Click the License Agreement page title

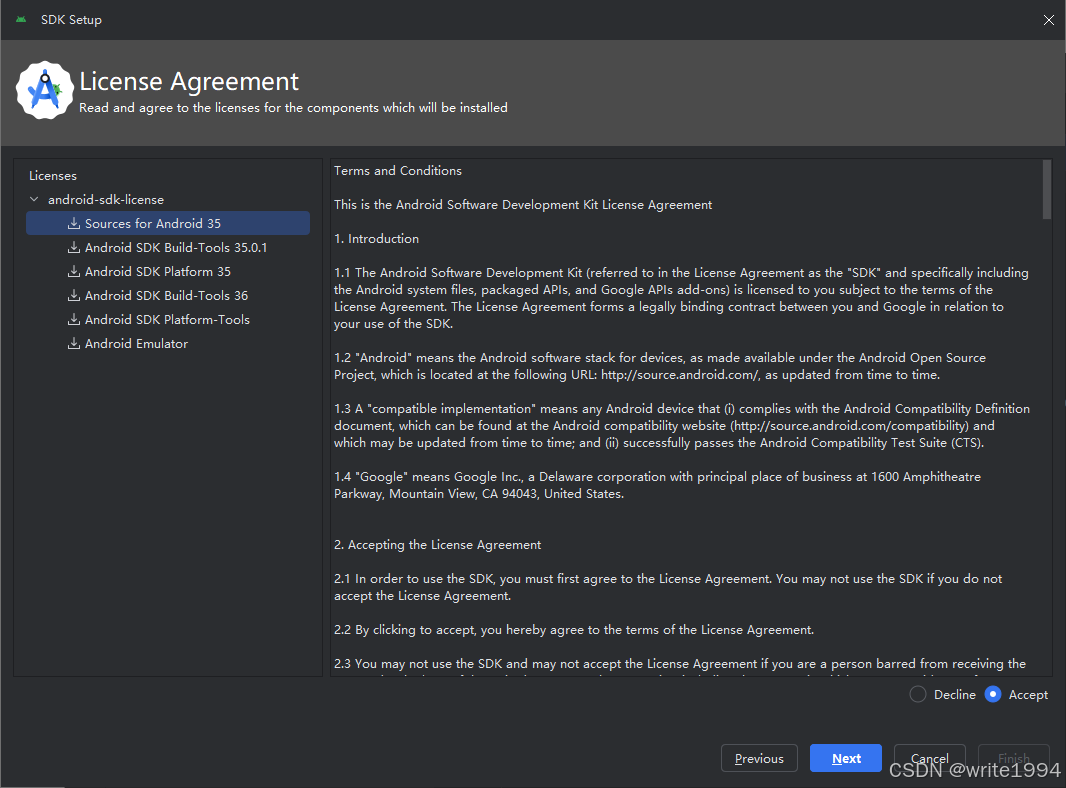189,82
